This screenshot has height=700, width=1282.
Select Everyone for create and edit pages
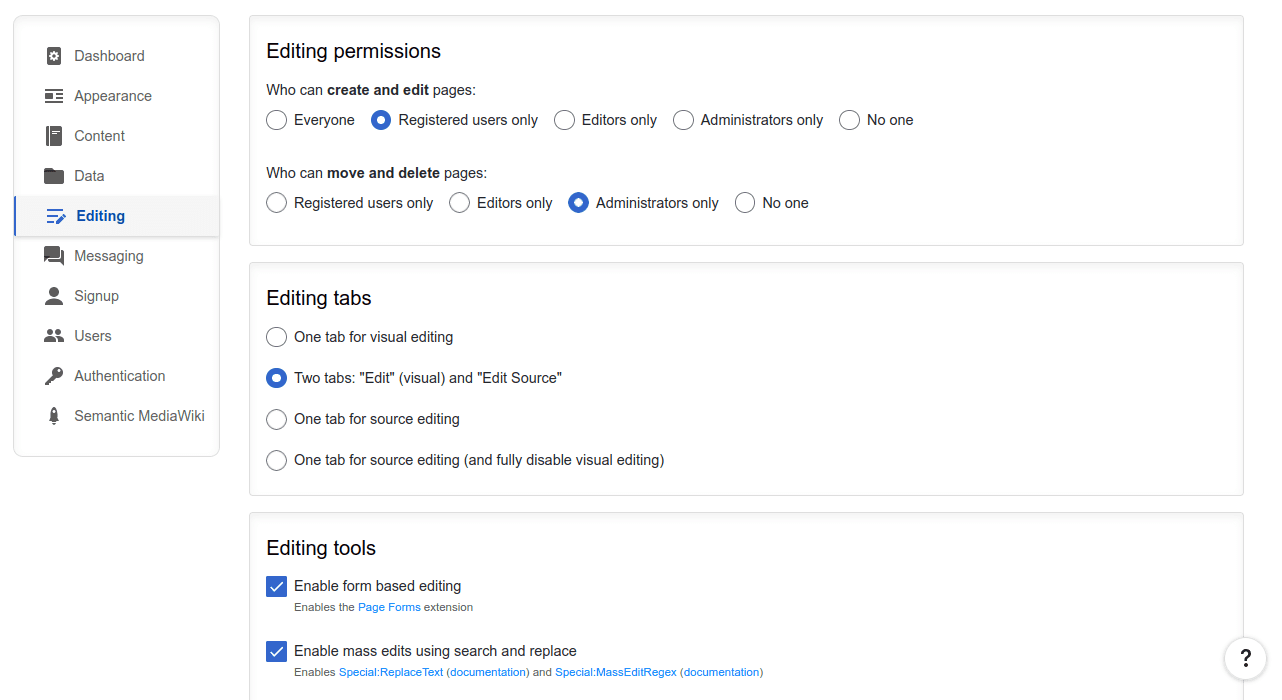pos(276,119)
